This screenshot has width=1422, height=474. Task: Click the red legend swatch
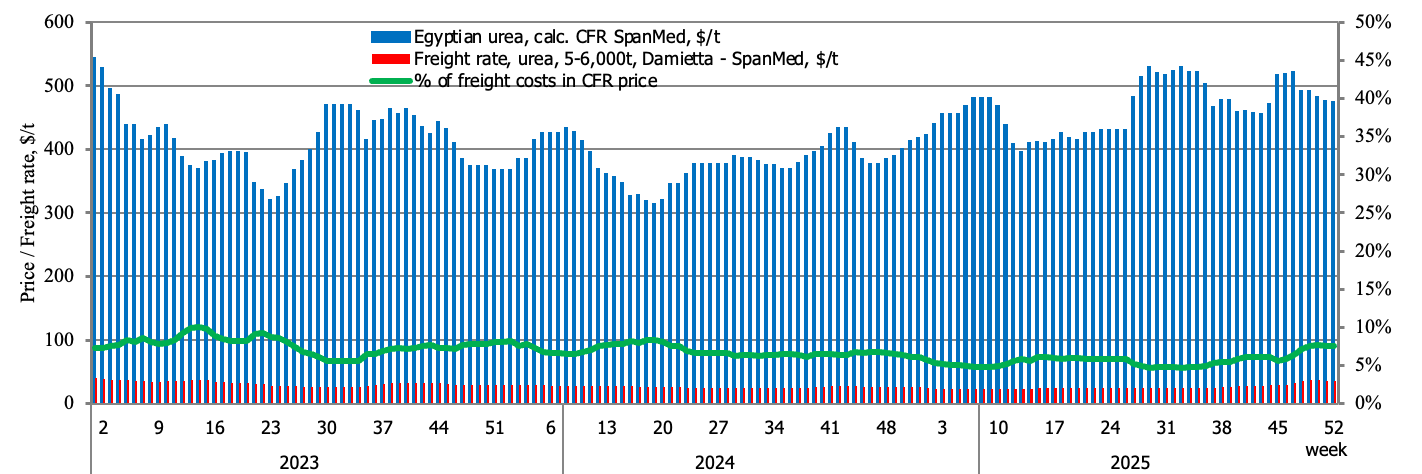click(390, 59)
